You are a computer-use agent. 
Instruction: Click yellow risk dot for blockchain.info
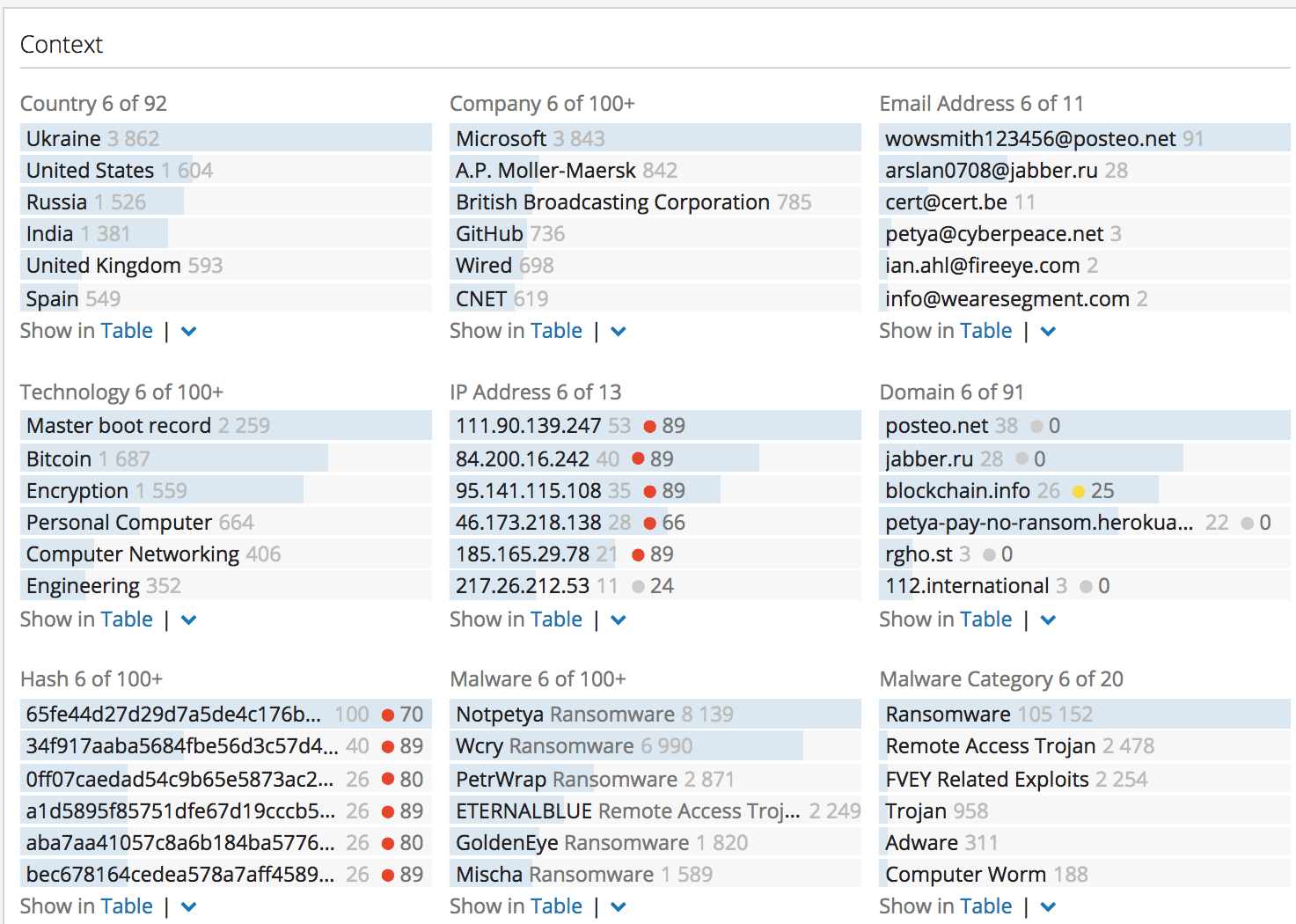(1079, 491)
